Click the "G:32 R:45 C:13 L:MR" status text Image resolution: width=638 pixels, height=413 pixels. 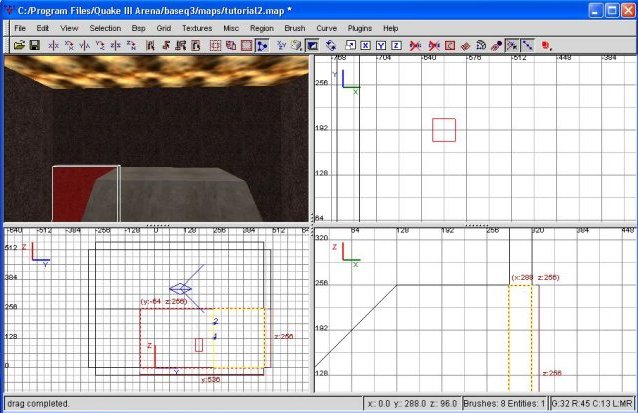tap(592, 404)
